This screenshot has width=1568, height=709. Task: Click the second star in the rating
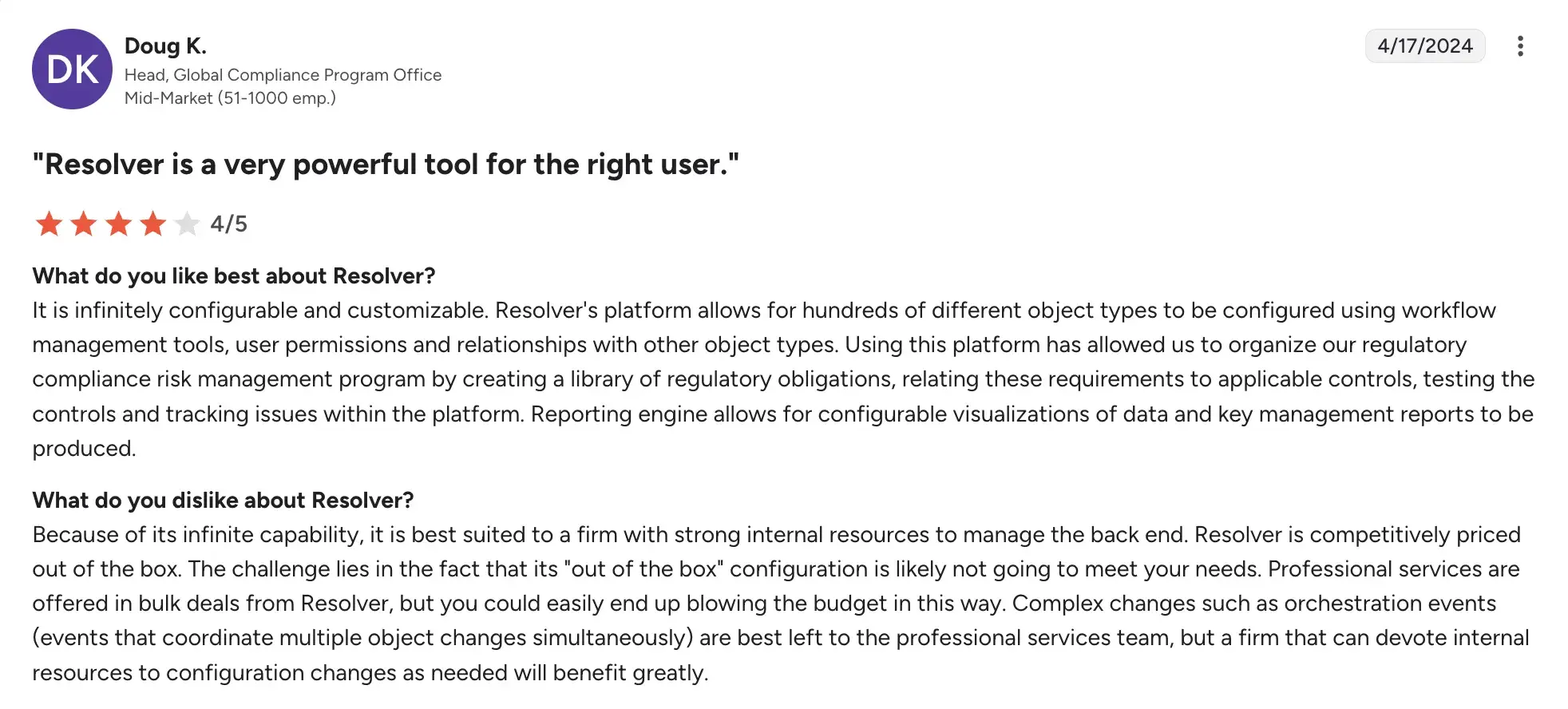83,224
